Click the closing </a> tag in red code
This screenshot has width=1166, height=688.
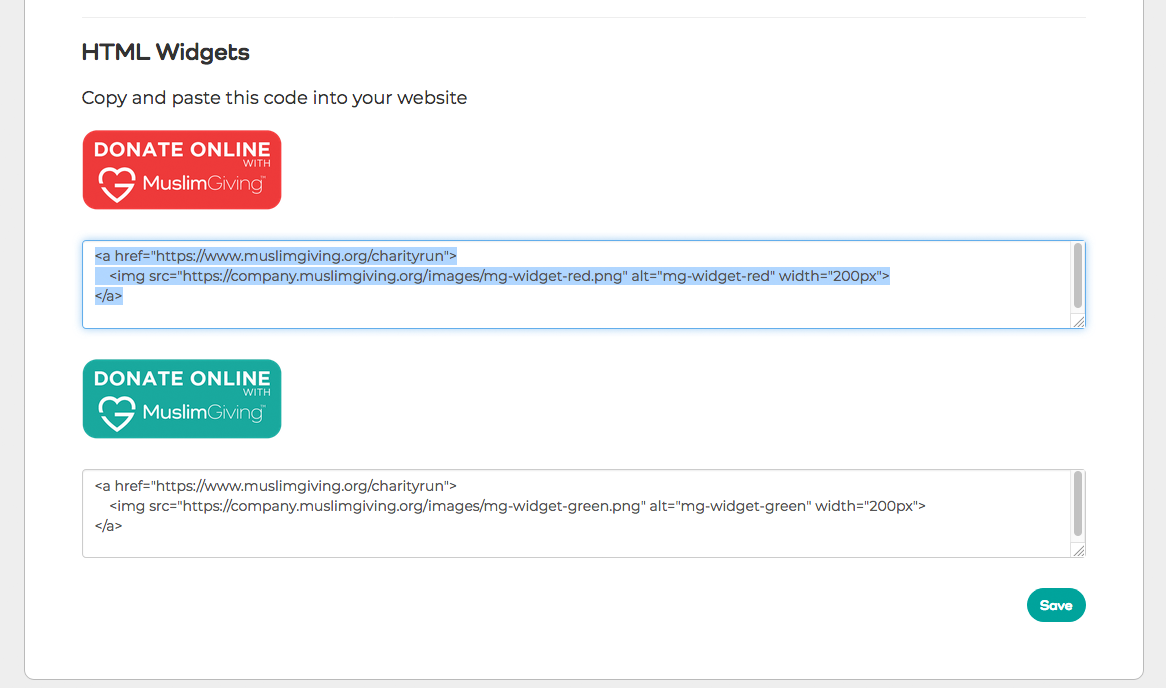109,296
